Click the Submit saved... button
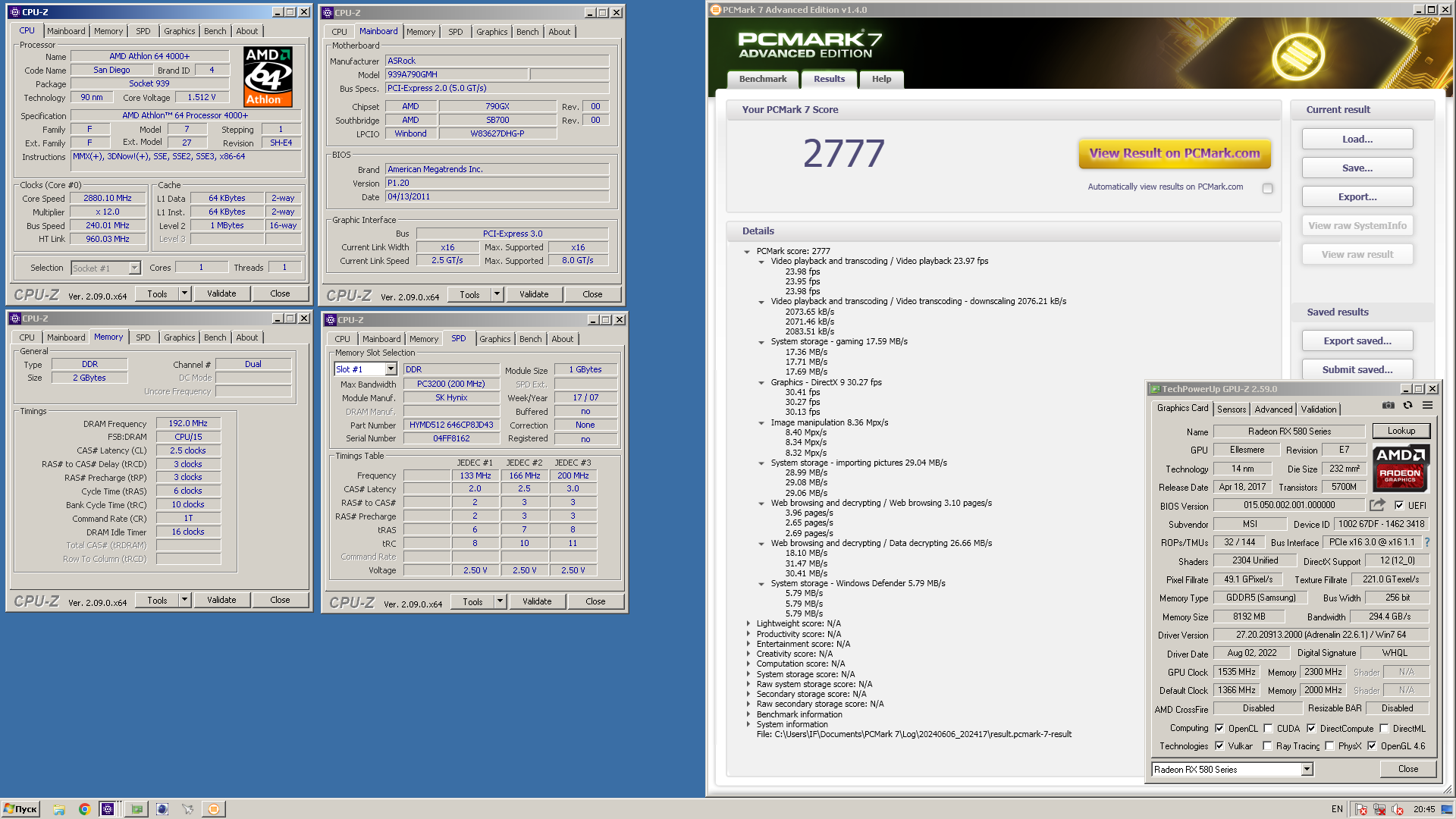This screenshot has width=1456, height=819. click(1357, 370)
